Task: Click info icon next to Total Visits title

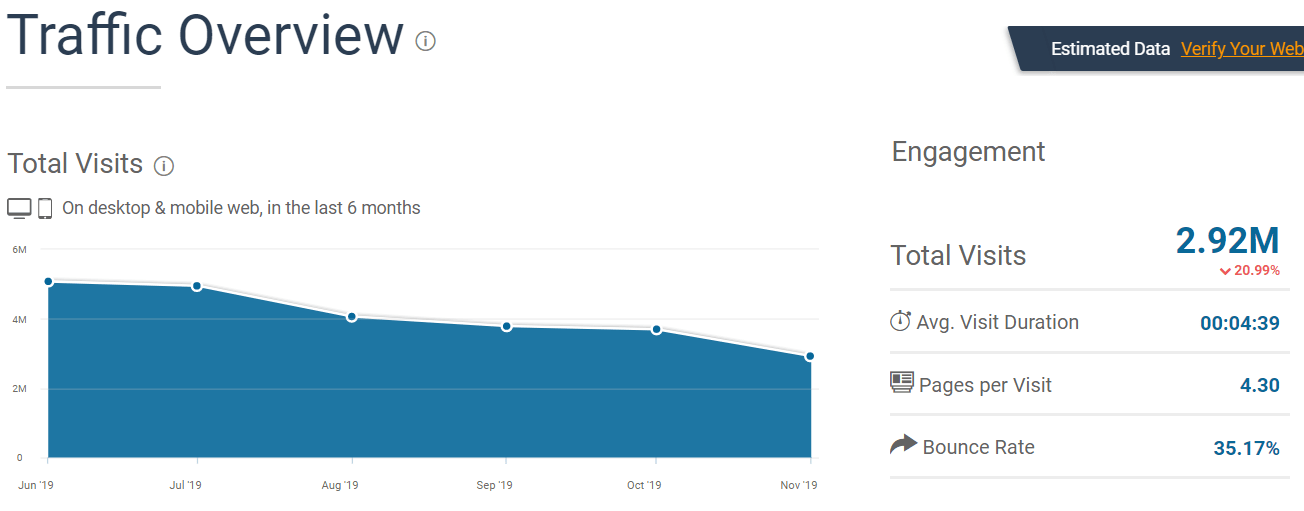Action: (x=165, y=166)
